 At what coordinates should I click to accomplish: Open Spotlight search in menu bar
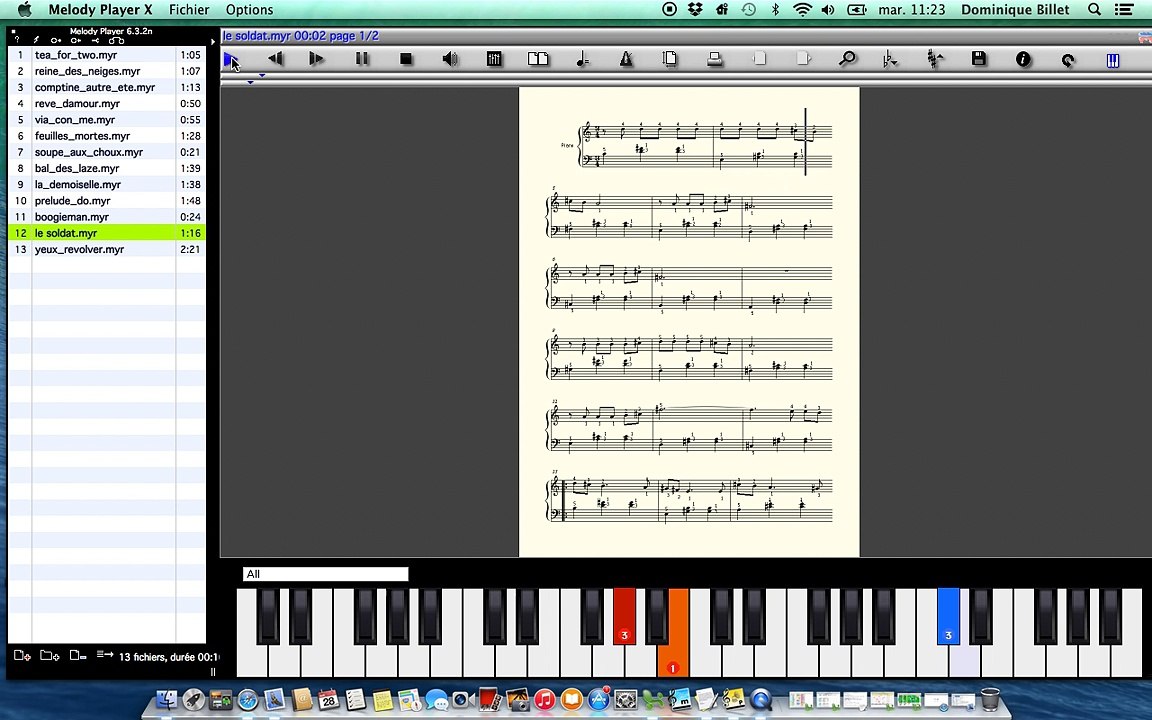tap(1094, 10)
